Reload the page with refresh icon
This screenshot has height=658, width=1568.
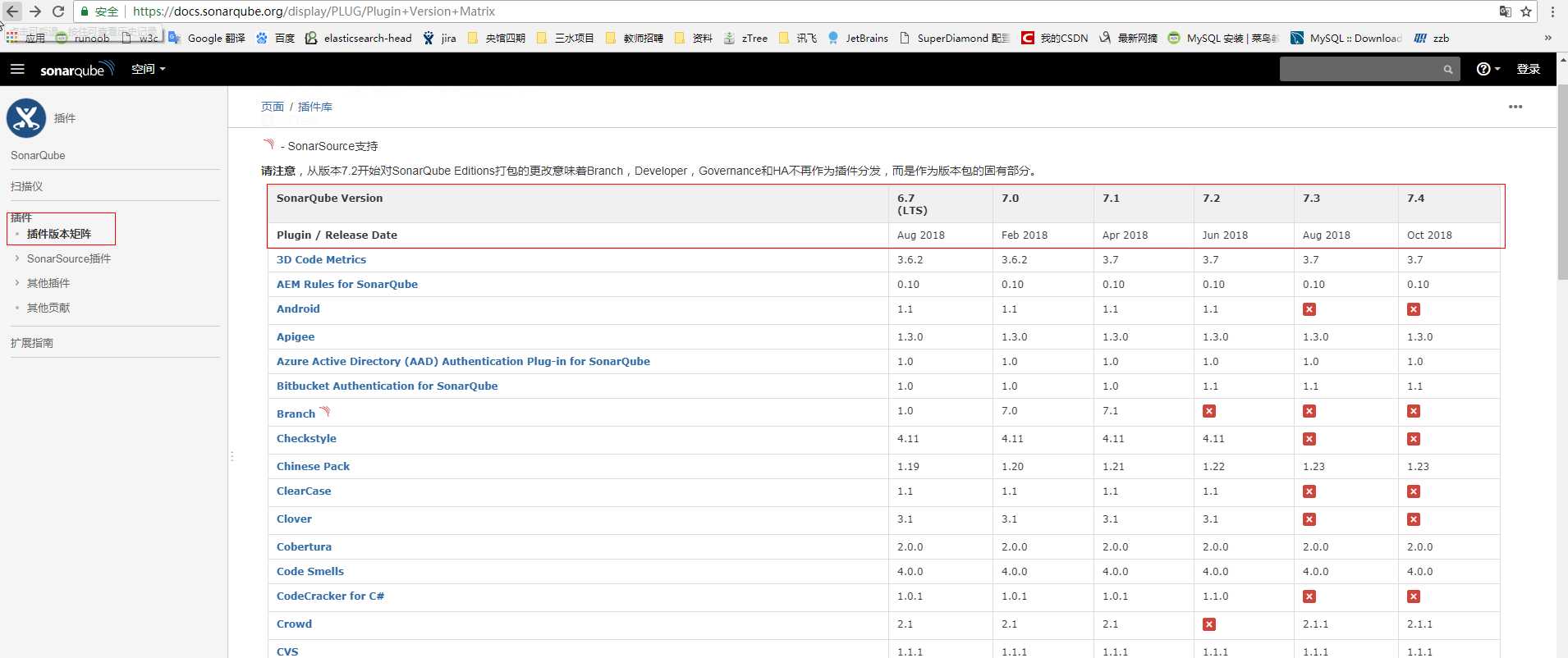click(x=58, y=11)
